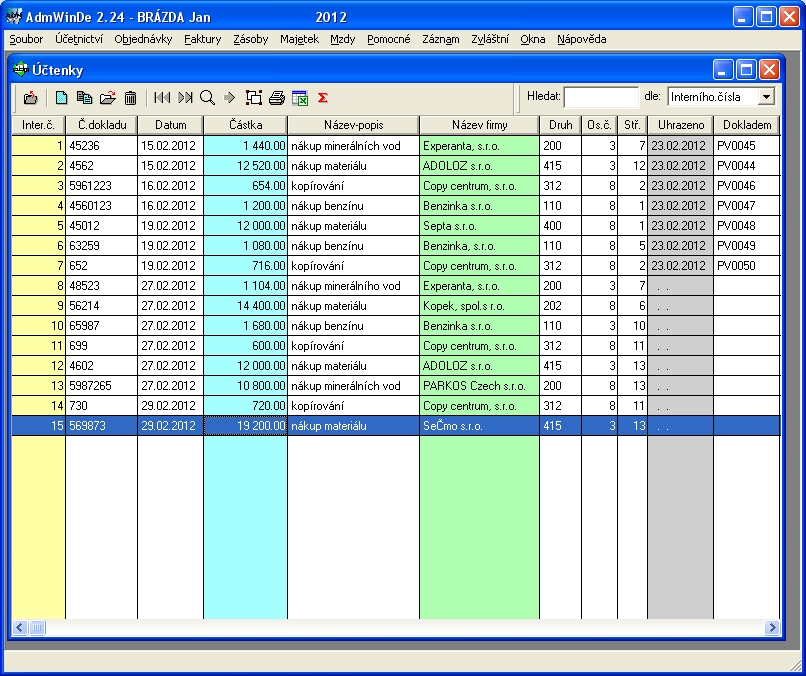Open the Záznam menu
This screenshot has width=806, height=676.
click(x=441, y=39)
